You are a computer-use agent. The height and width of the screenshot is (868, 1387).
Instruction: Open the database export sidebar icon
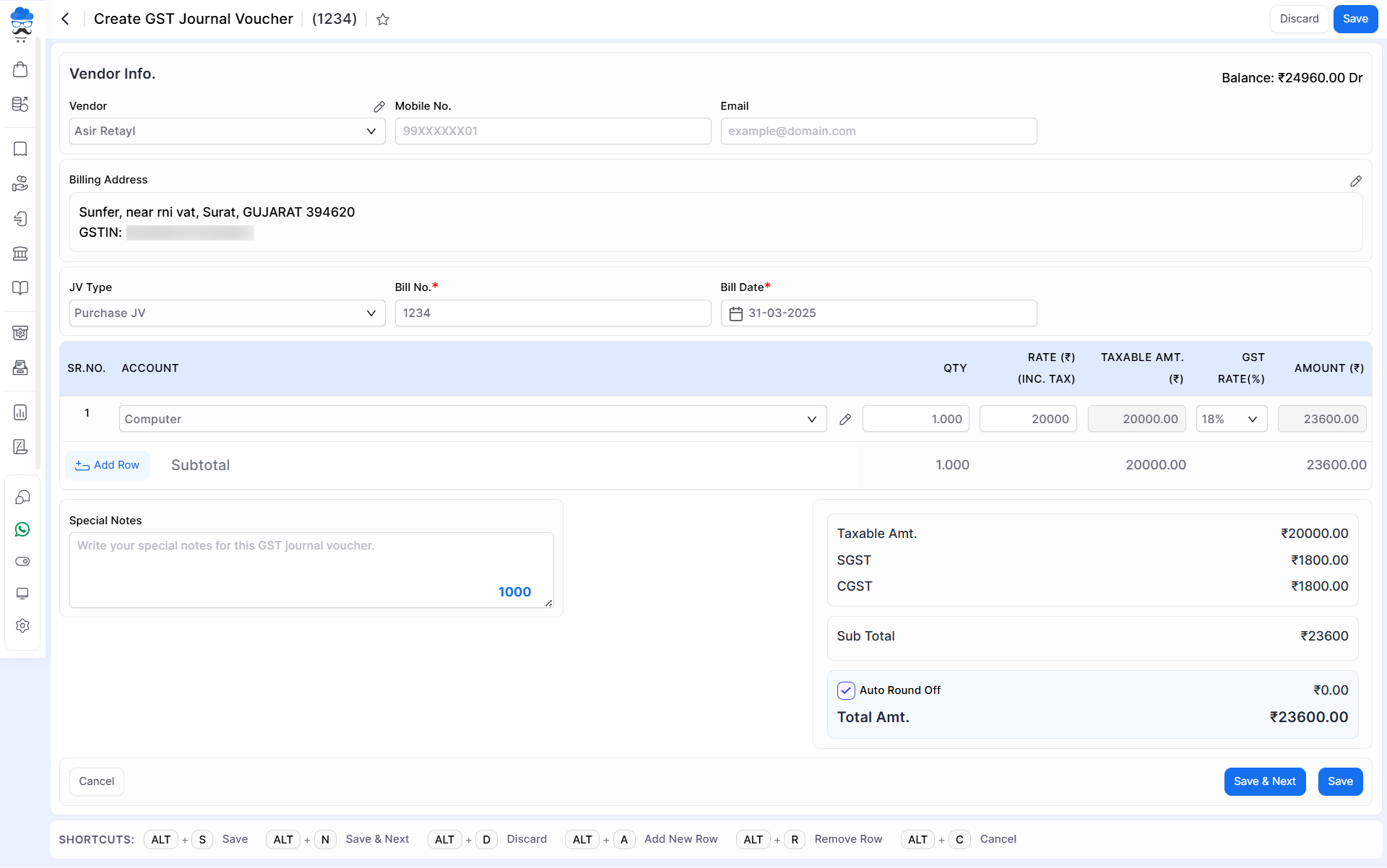(21, 104)
